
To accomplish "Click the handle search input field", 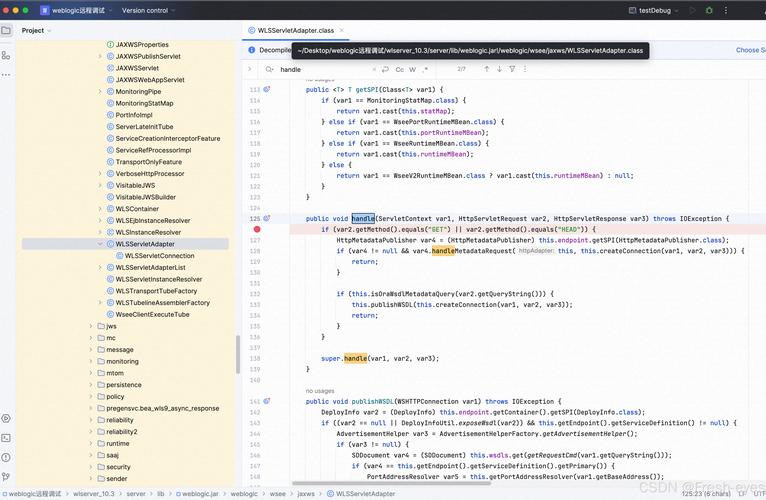I will point(324,69).
